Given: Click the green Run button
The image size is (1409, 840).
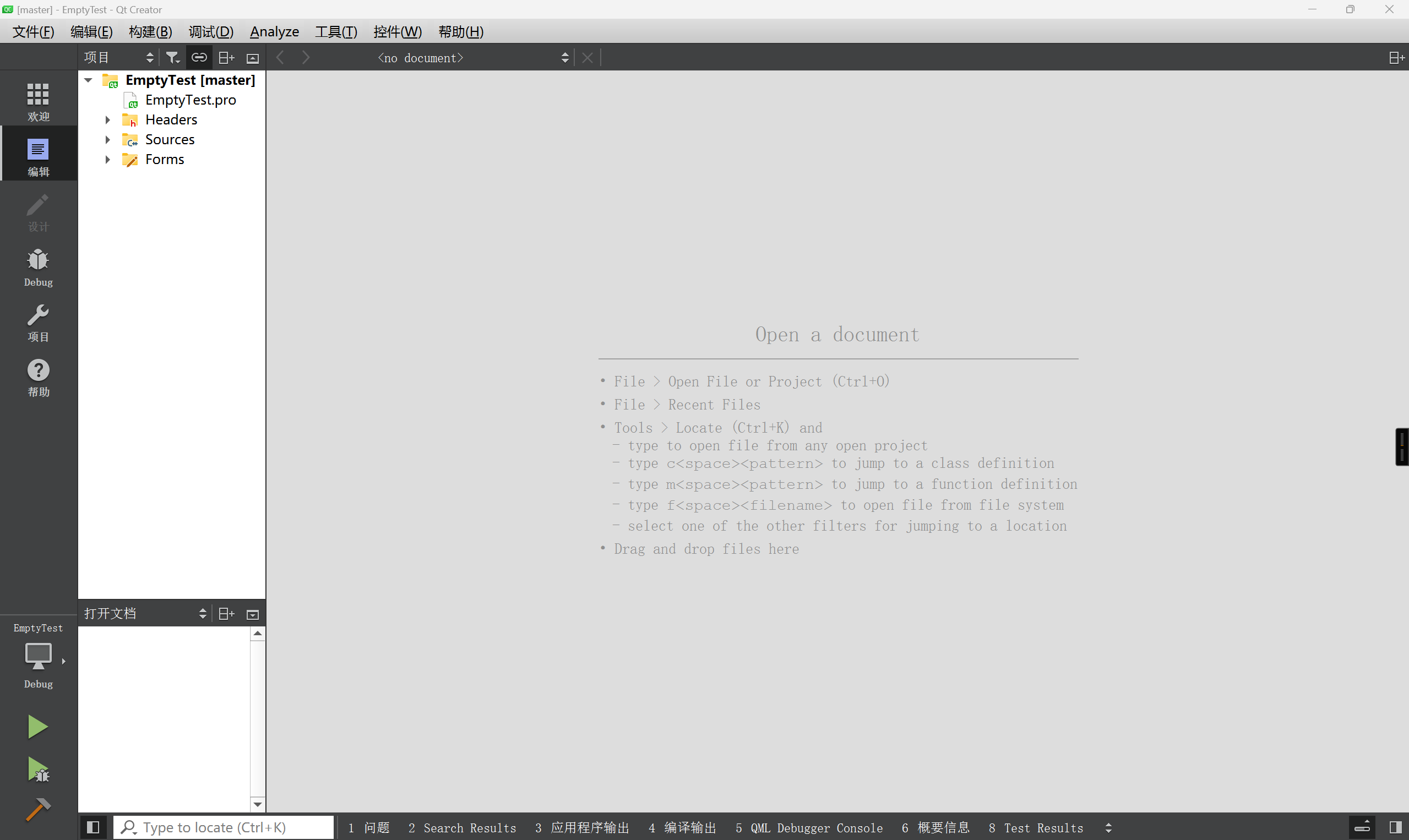Looking at the screenshot, I should coord(37,726).
